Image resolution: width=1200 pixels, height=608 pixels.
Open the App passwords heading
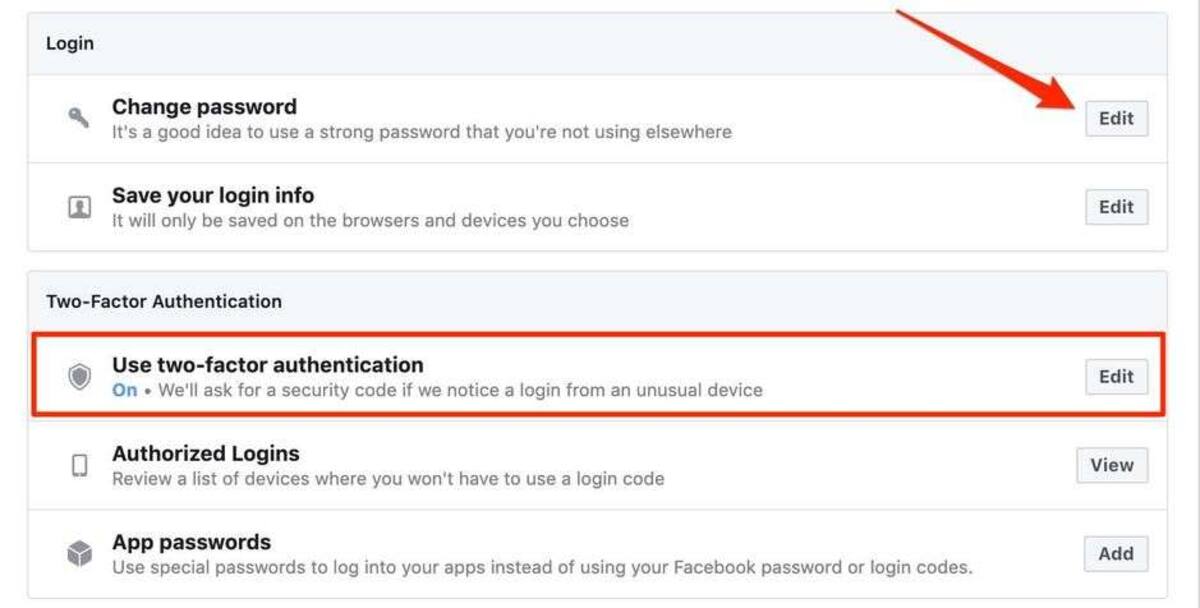(191, 542)
